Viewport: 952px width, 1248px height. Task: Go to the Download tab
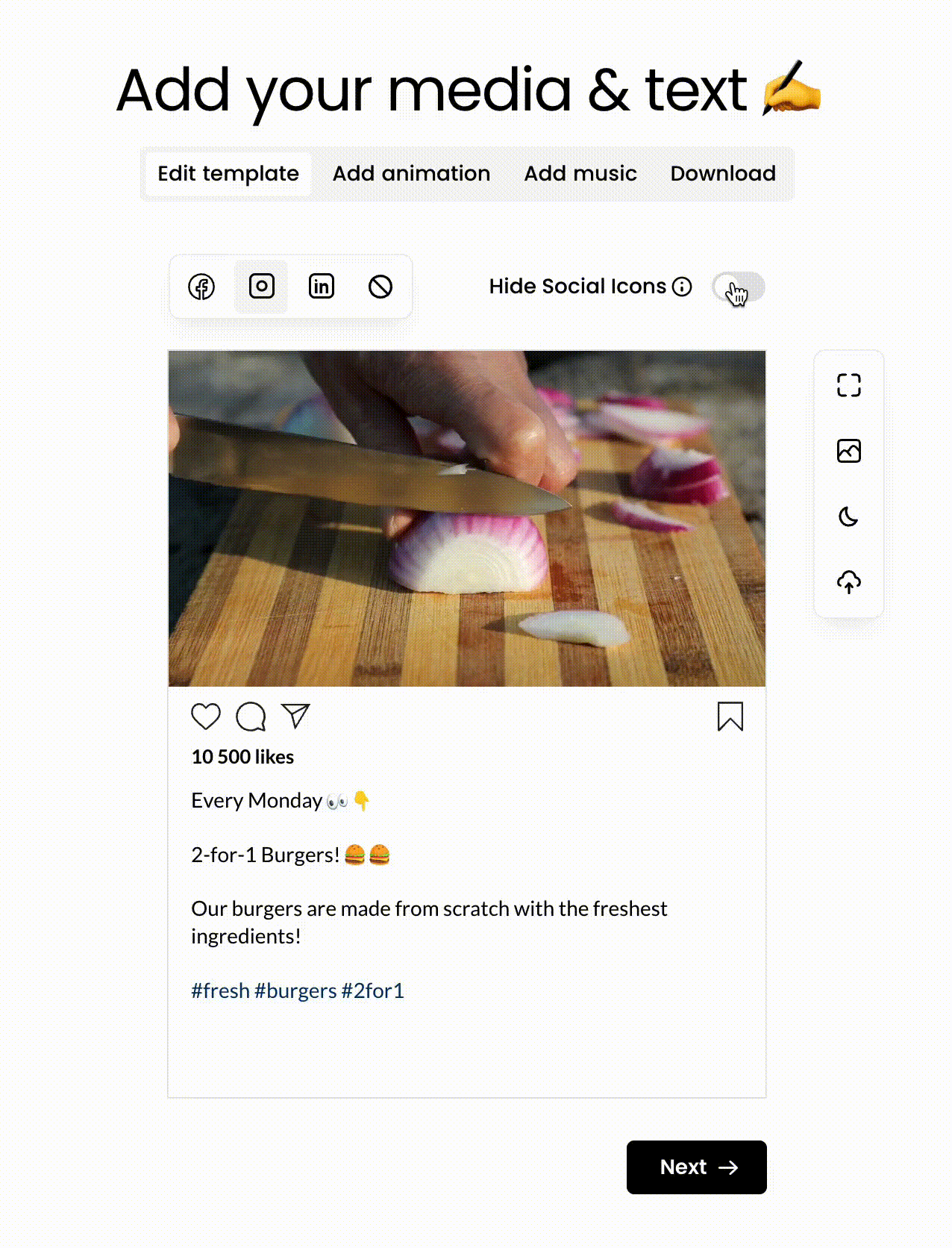point(723,174)
